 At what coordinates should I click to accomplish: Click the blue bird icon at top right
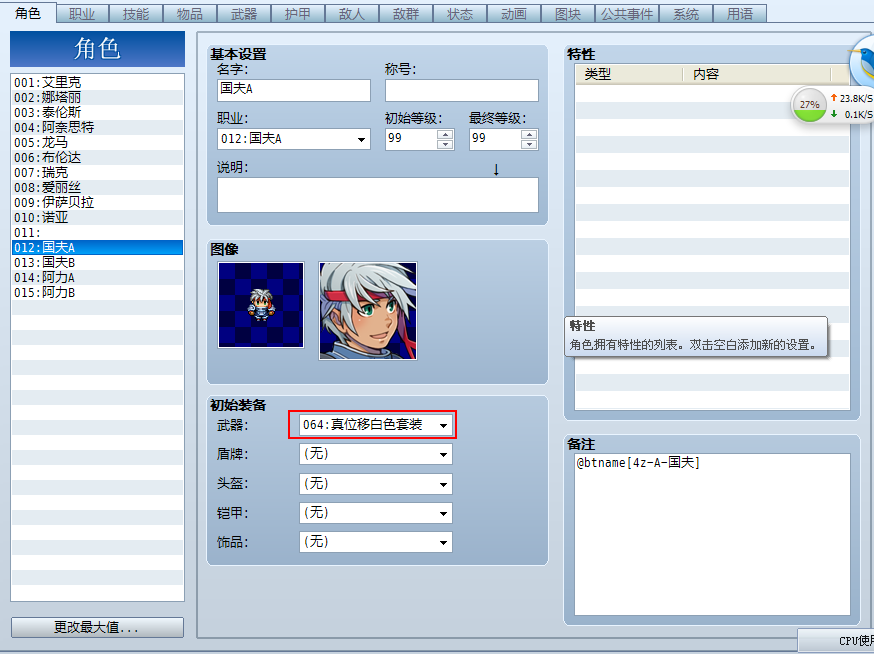coord(862,62)
